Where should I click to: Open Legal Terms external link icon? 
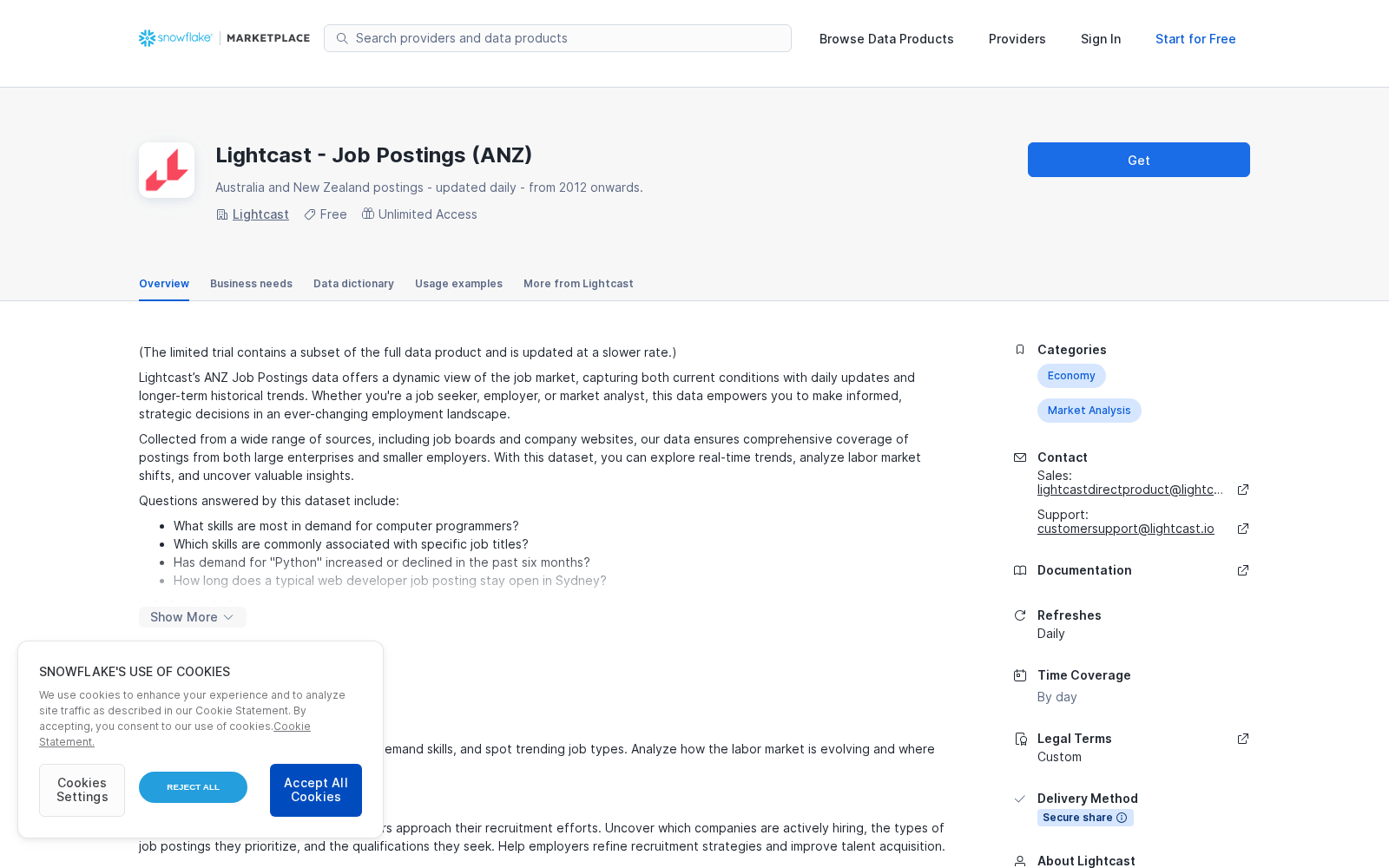[1243, 739]
